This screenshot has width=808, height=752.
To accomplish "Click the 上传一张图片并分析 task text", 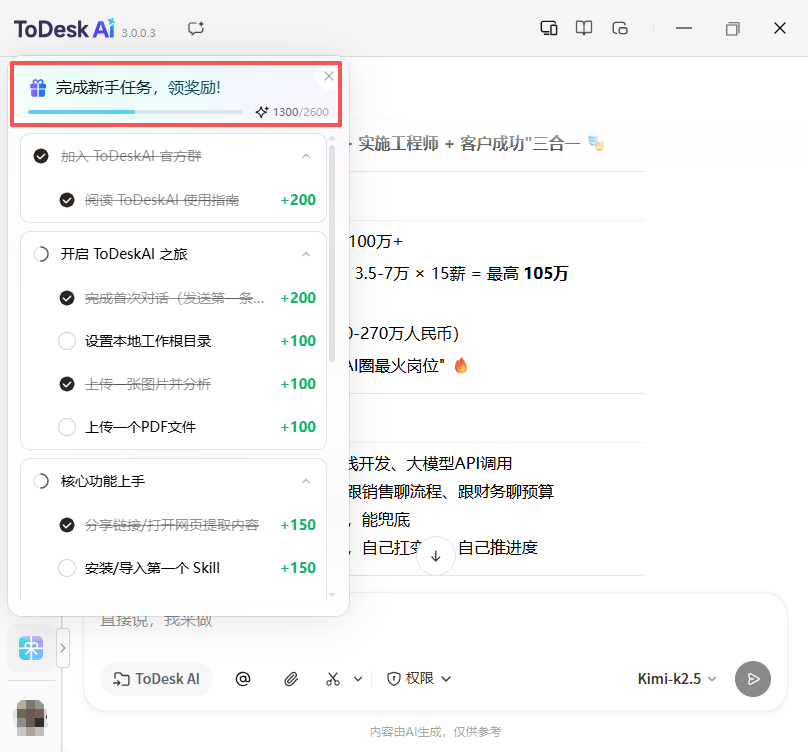I will pos(148,384).
